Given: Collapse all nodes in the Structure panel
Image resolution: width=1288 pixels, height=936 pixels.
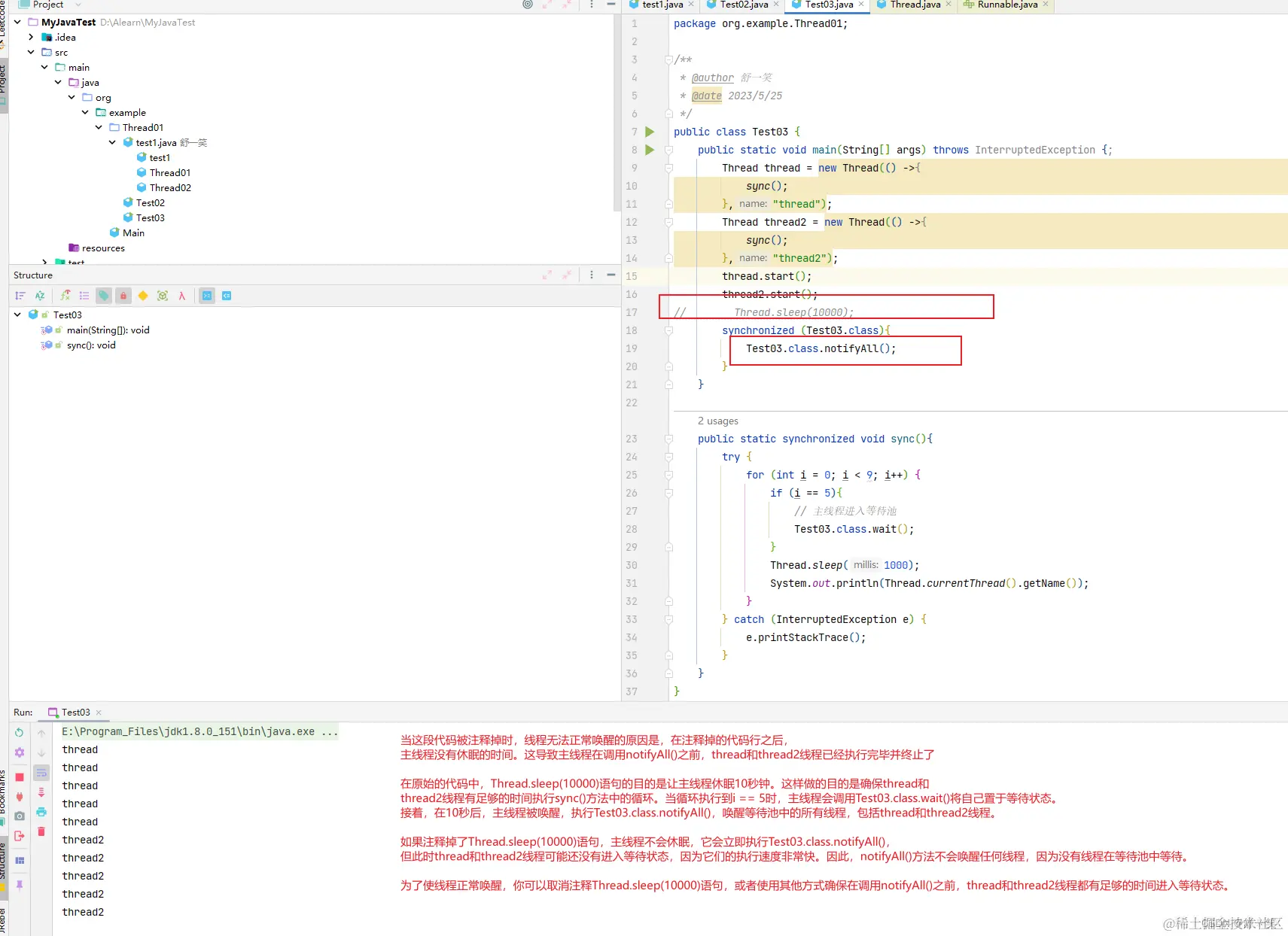Looking at the screenshot, I should click(x=567, y=275).
